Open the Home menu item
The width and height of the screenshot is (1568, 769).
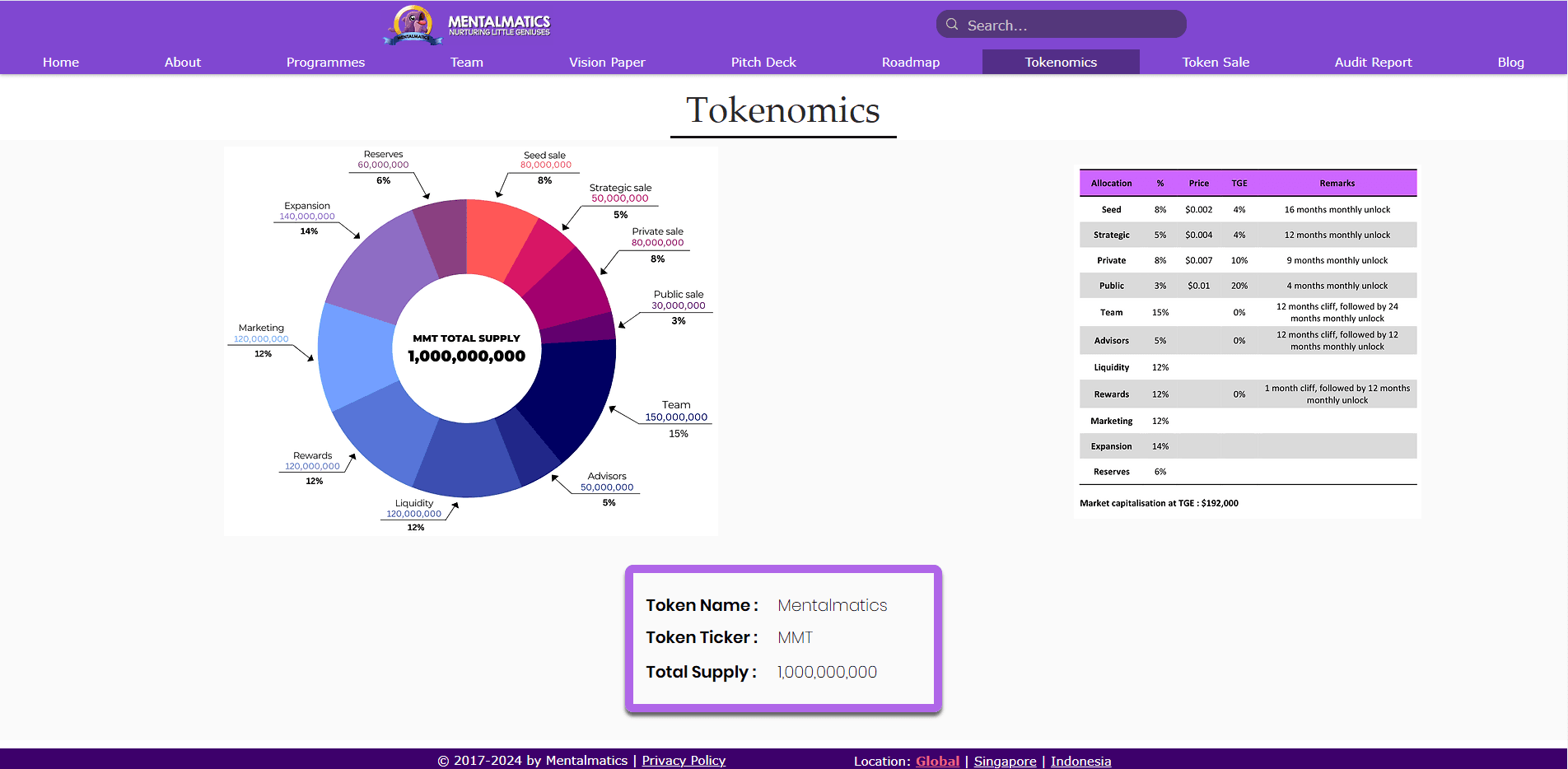click(x=61, y=63)
